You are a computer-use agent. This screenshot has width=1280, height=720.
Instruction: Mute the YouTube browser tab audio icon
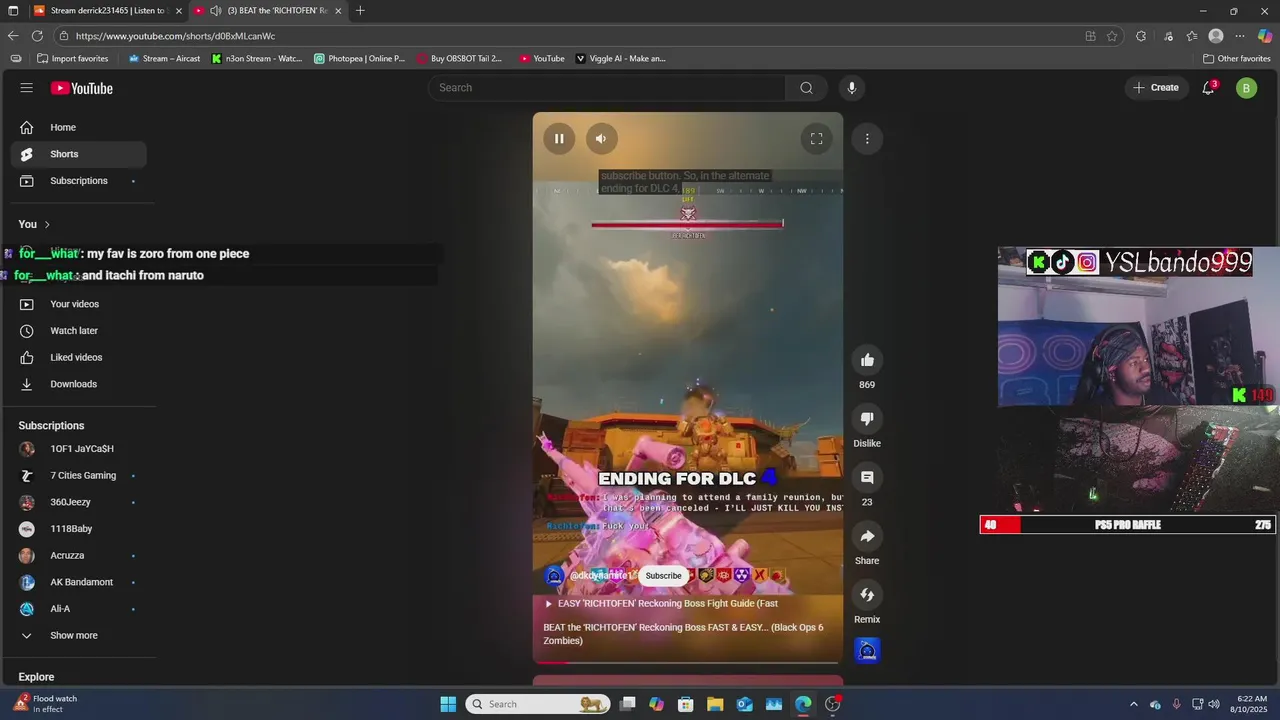(x=215, y=11)
